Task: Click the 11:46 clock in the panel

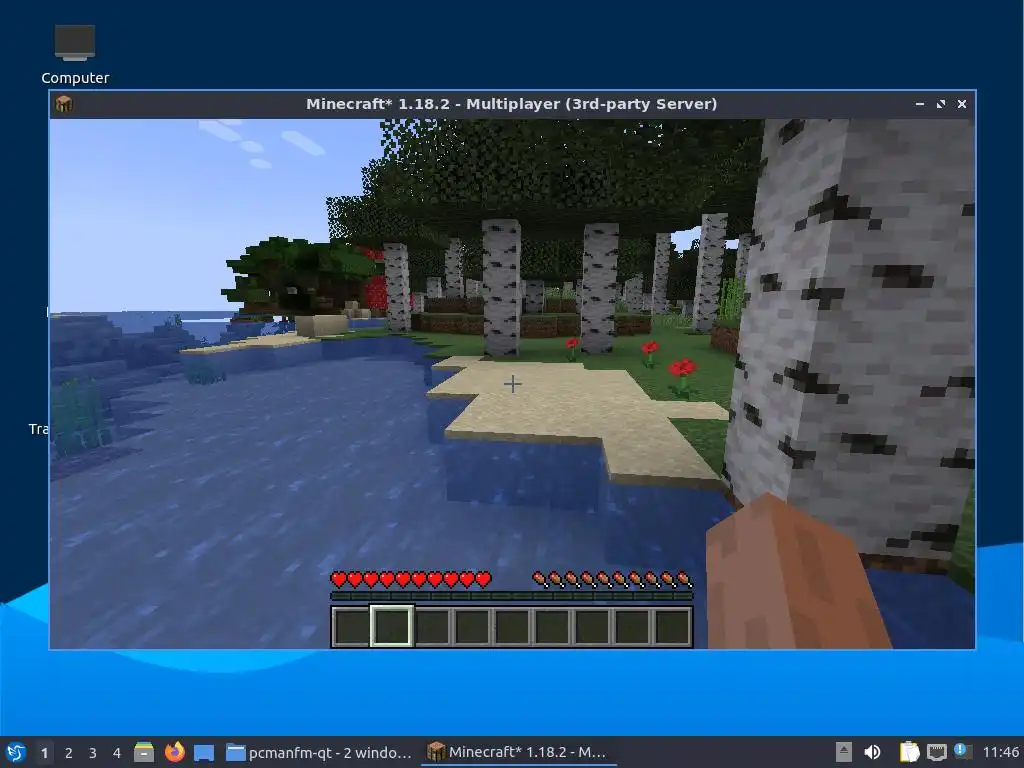Action: pos(1000,752)
